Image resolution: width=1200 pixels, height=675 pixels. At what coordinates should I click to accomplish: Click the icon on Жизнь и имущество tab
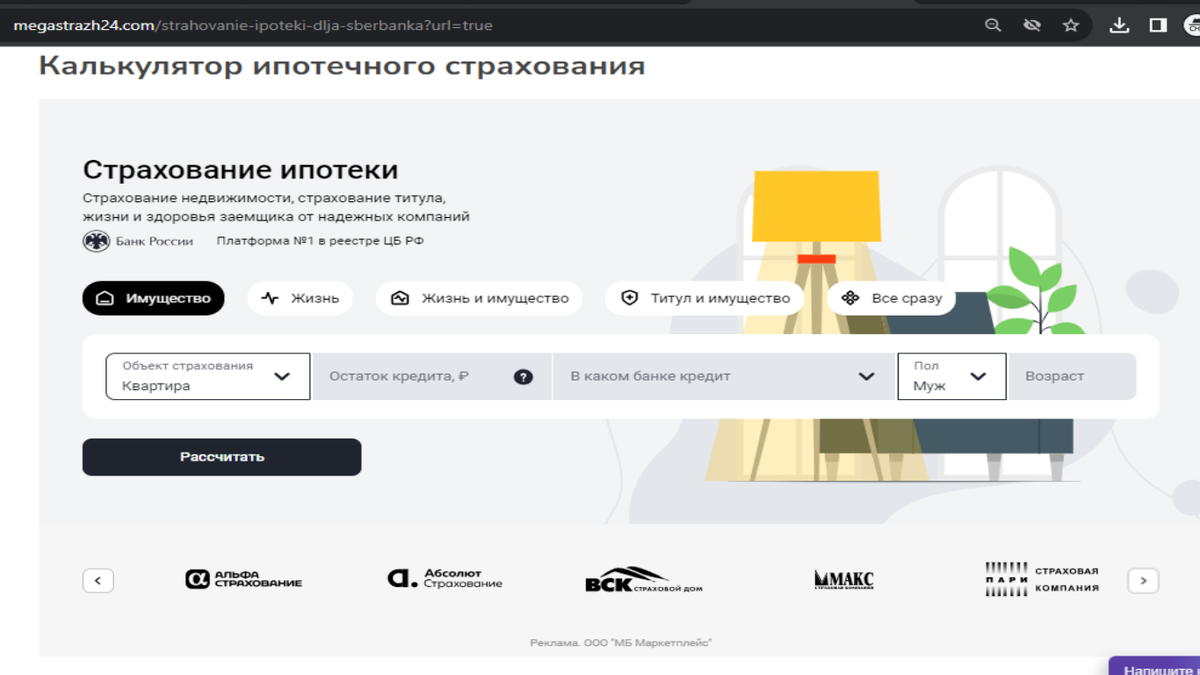(400, 298)
